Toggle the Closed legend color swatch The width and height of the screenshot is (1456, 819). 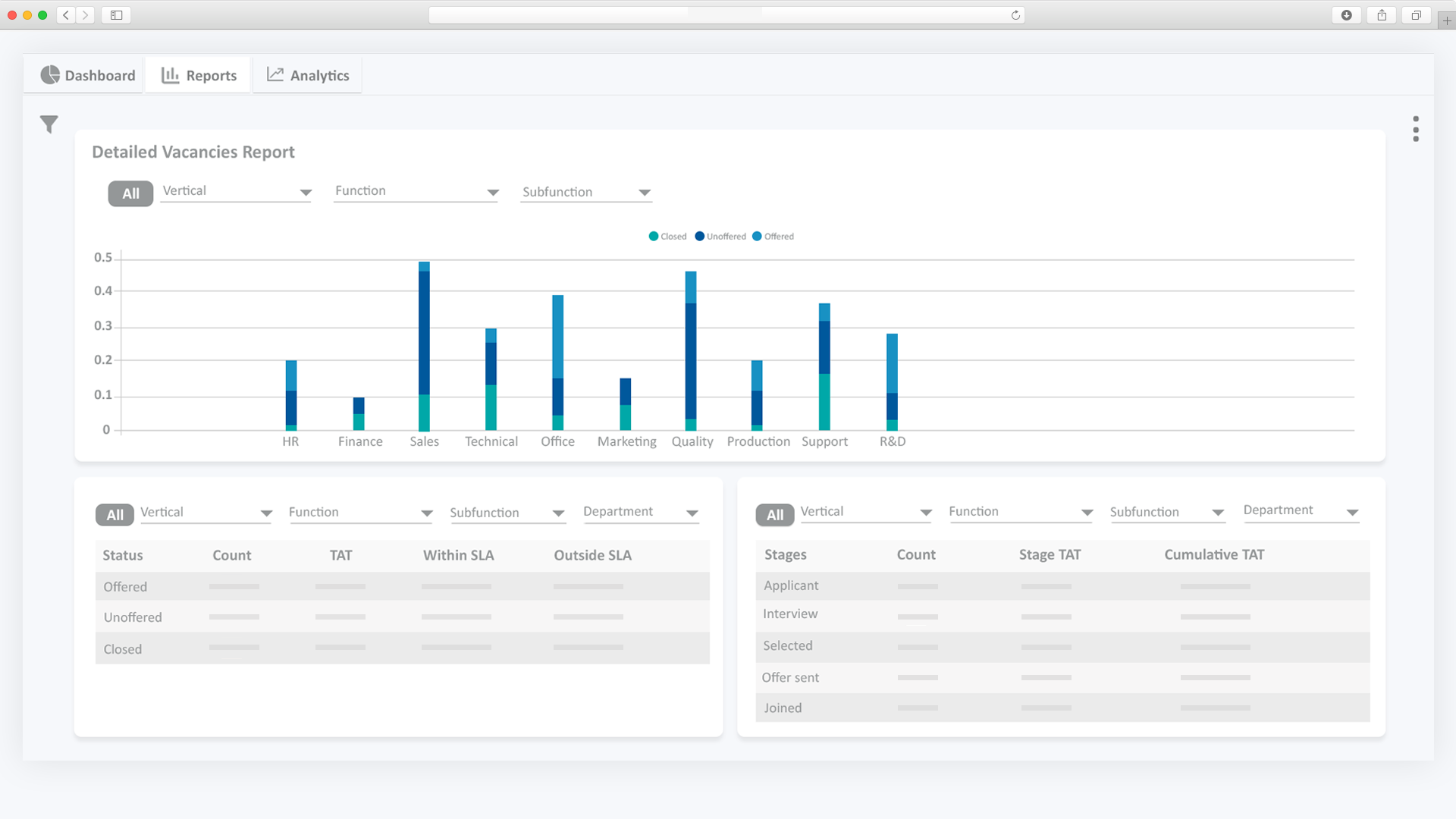(x=654, y=237)
